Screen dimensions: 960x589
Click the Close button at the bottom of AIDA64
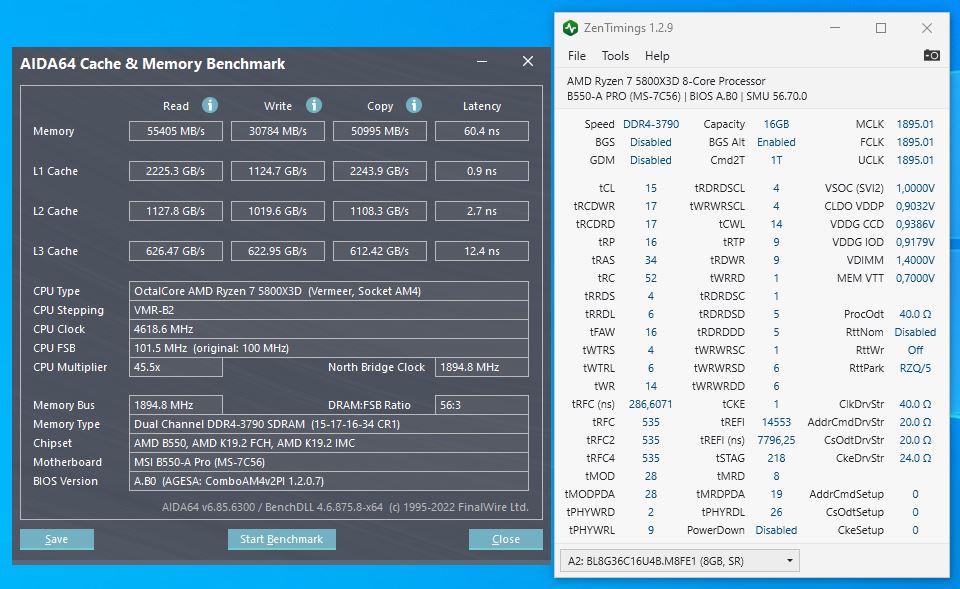(x=506, y=539)
